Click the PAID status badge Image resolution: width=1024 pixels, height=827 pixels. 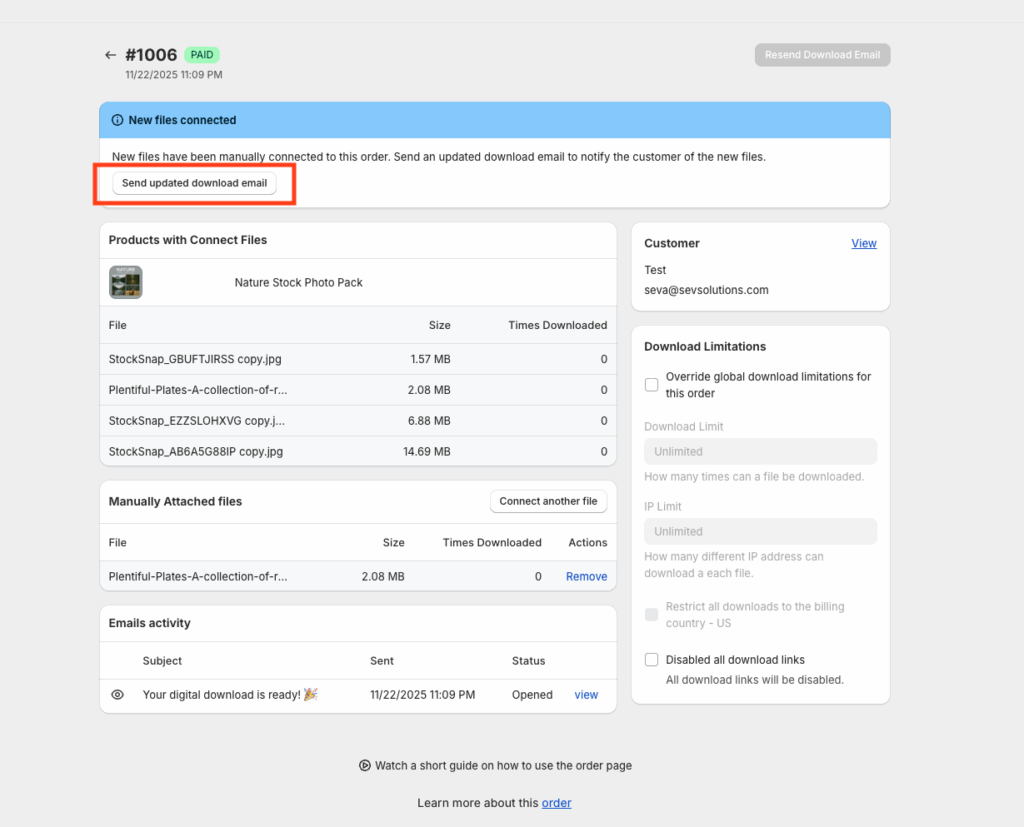(202, 55)
